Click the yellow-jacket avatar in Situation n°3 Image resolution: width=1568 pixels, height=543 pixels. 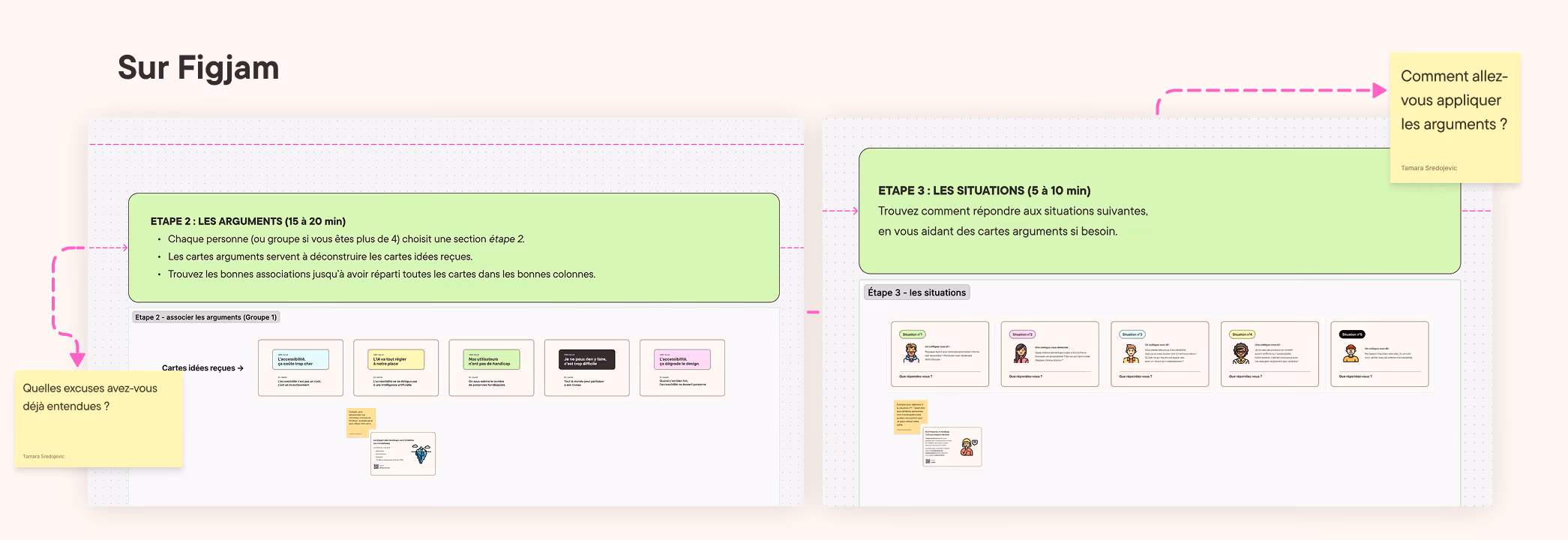click(1131, 353)
